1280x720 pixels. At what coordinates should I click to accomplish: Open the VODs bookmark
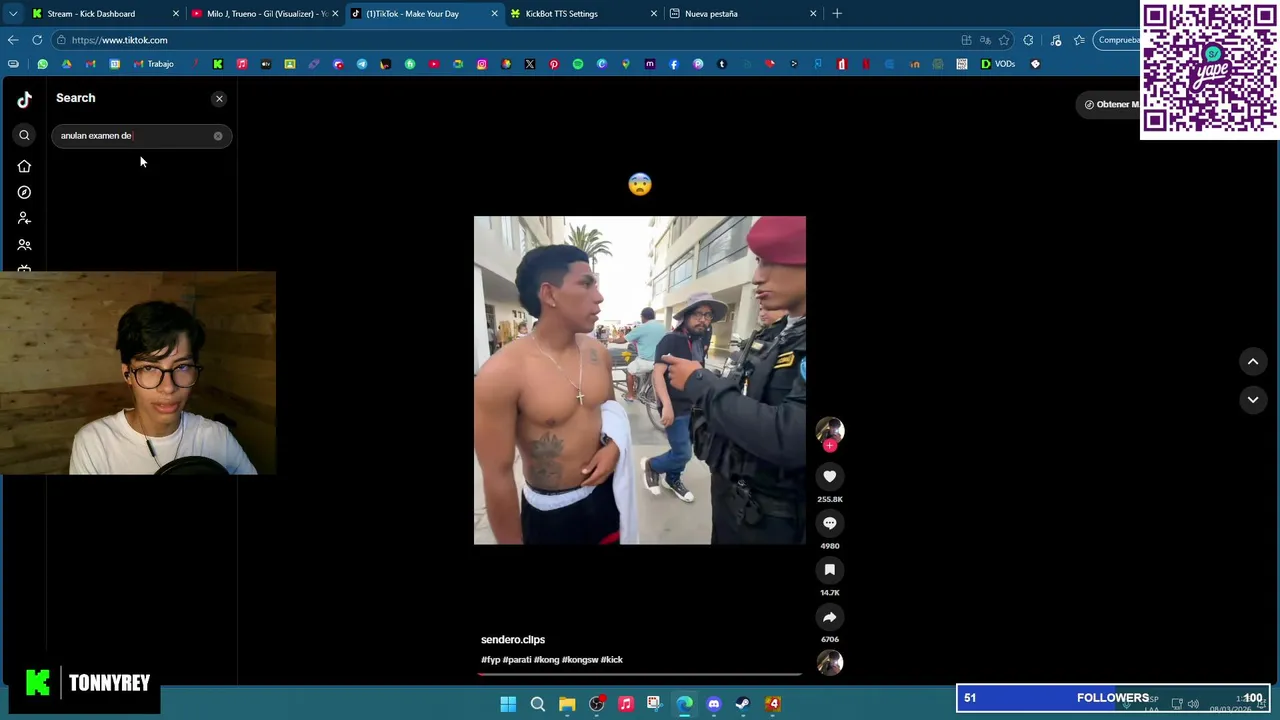(998, 64)
